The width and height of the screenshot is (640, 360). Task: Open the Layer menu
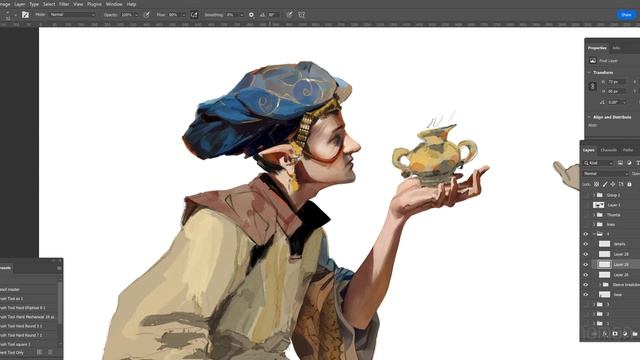tap(20, 4)
